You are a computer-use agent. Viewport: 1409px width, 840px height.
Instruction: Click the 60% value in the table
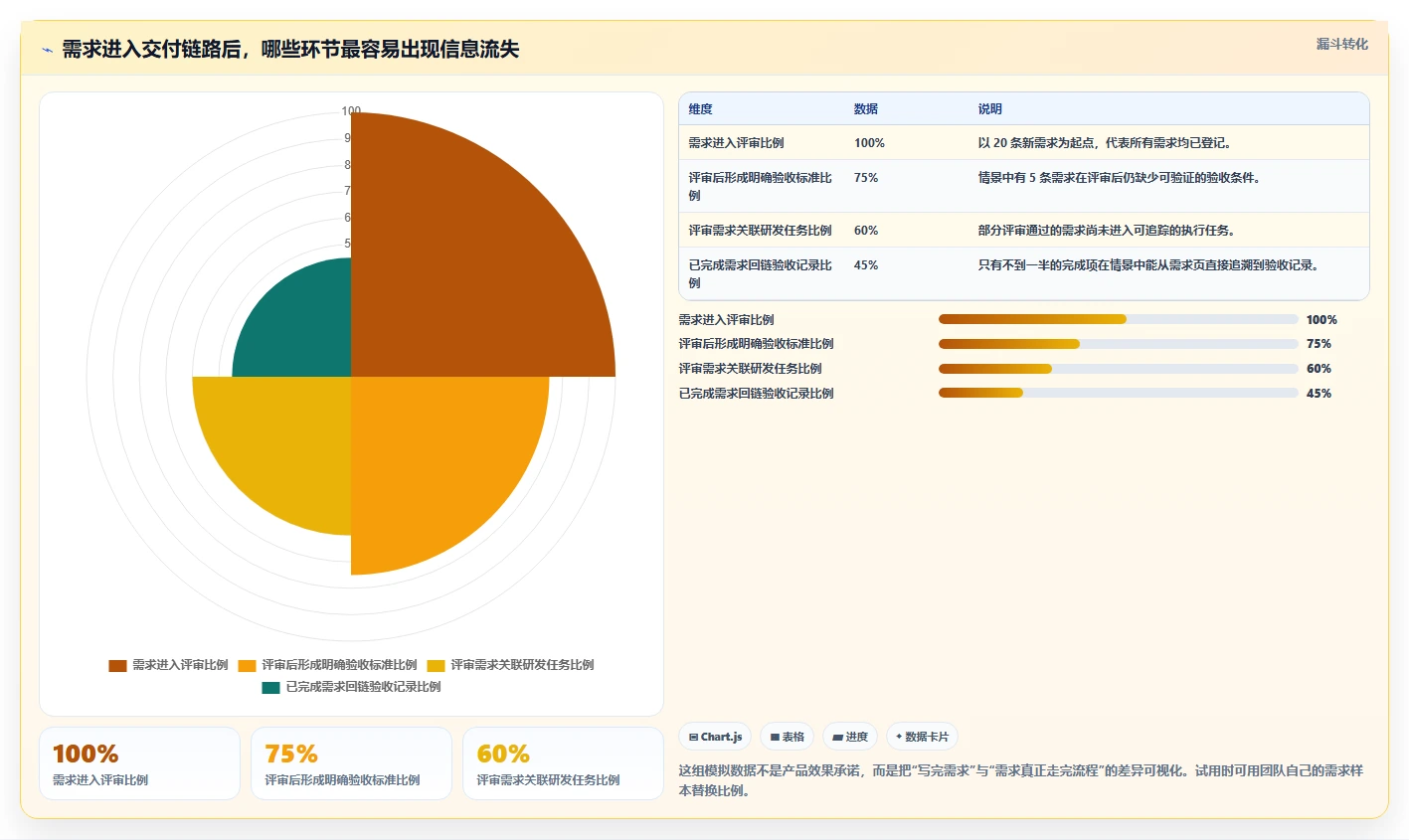865,231
